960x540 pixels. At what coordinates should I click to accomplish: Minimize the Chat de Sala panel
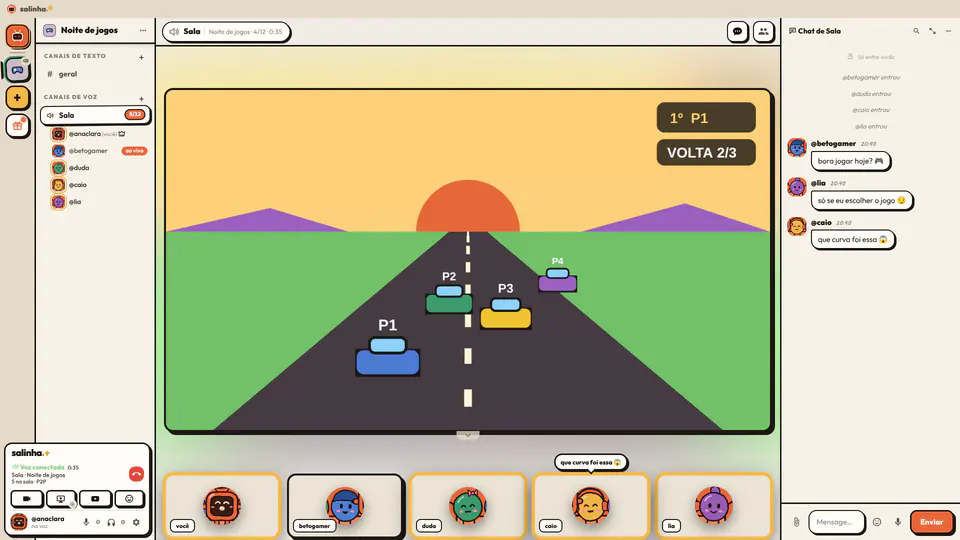point(948,31)
